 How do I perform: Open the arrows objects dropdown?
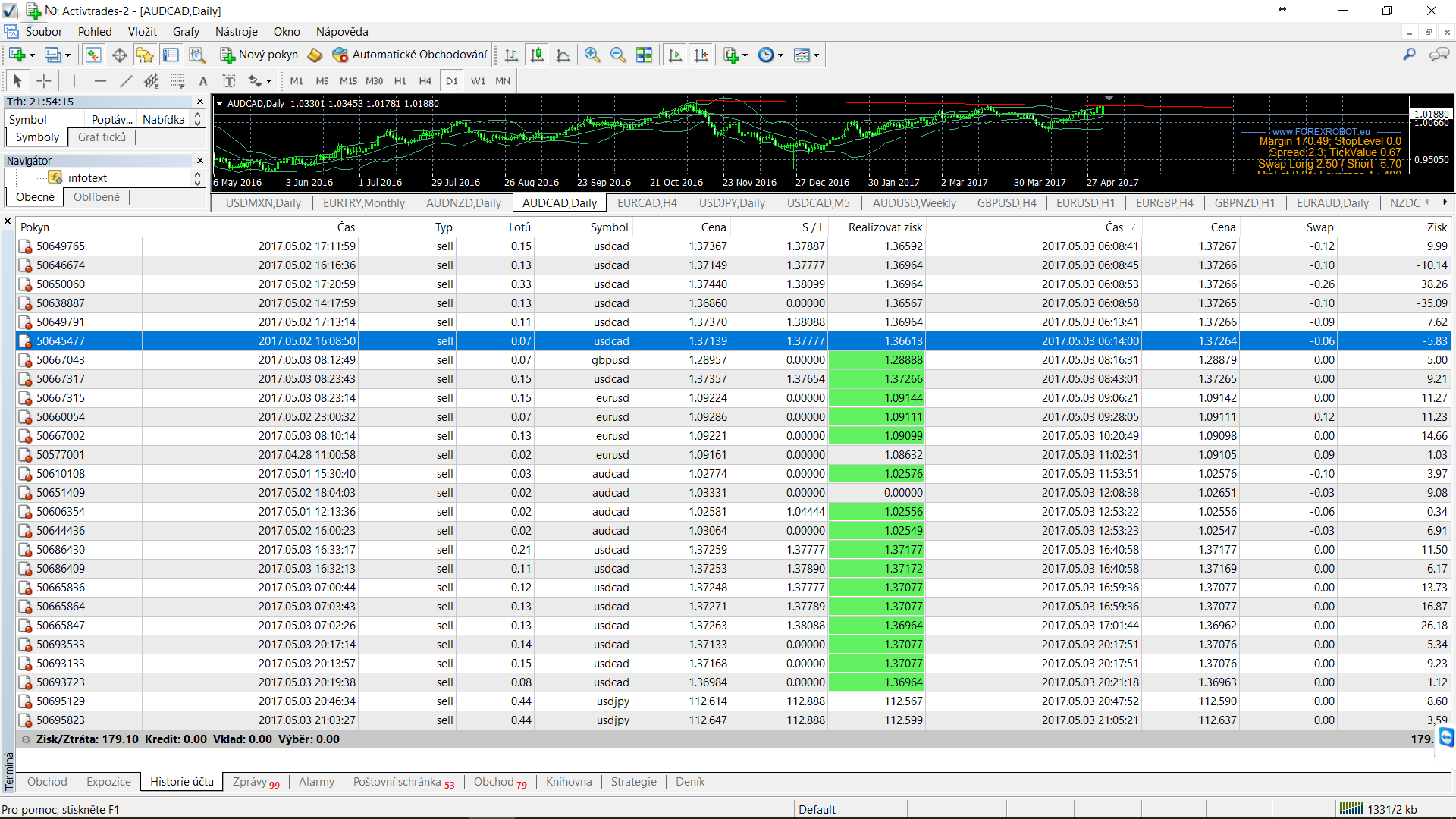tap(260, 81)
